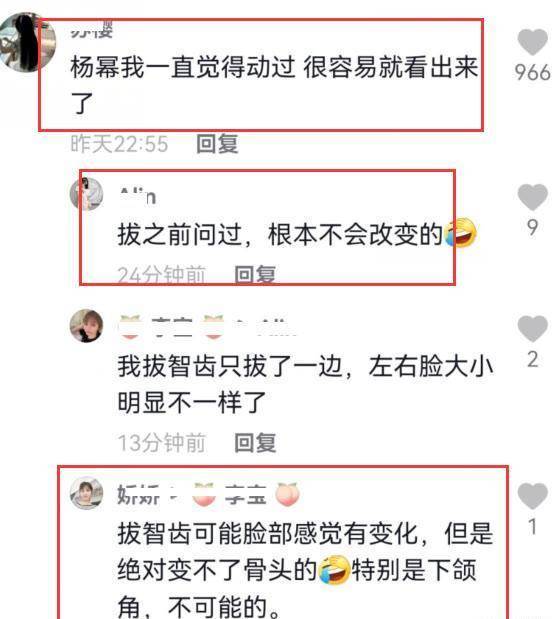Open peach-emoji username above 我拔智齿 comment
Viewport: 559px width, 619px height.
(x=208, y=327)
